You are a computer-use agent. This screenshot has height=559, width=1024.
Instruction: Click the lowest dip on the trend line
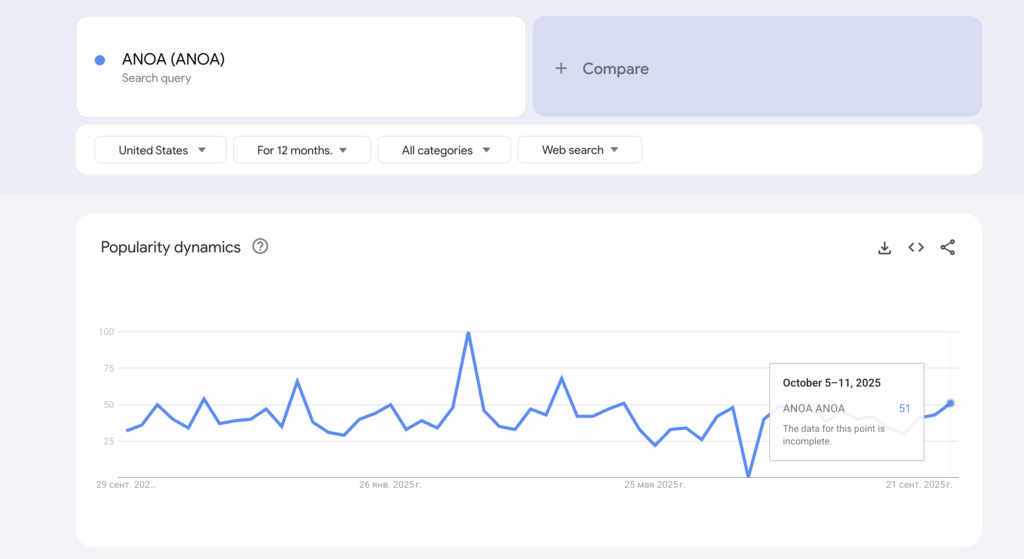[748, 476]
